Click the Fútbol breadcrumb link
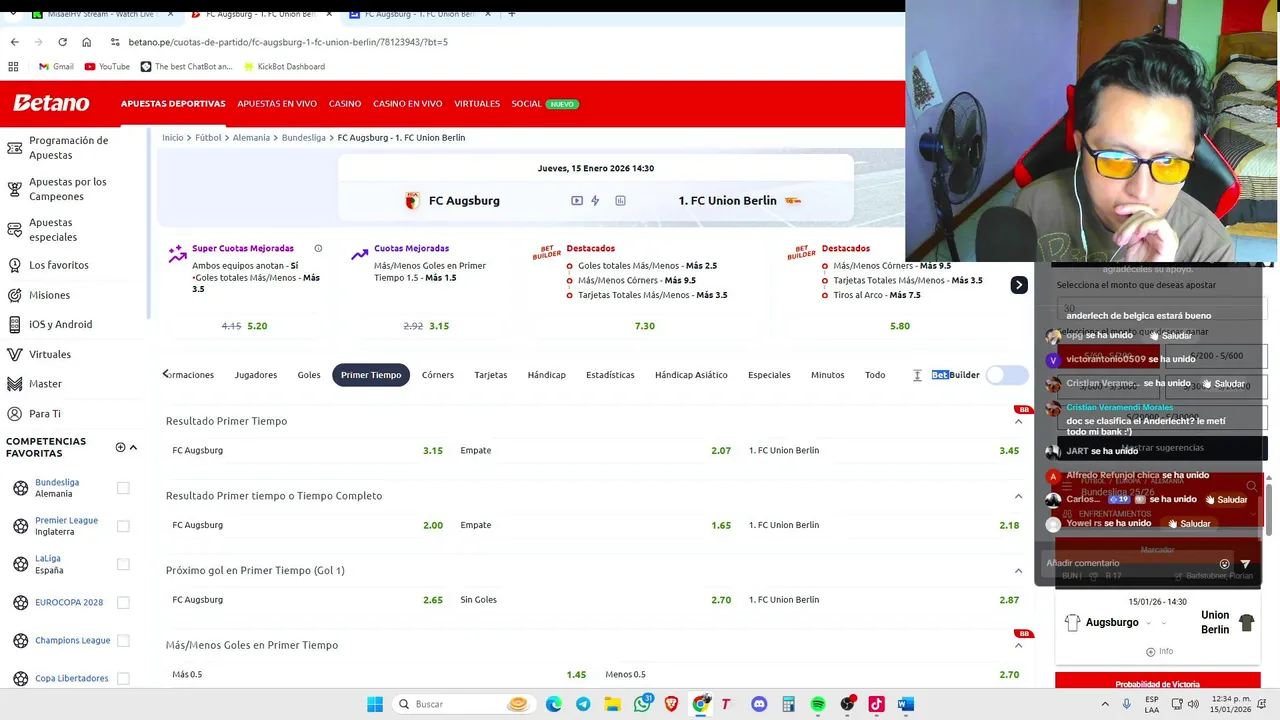Screen dimensions: 1280x720 [208, 137]
